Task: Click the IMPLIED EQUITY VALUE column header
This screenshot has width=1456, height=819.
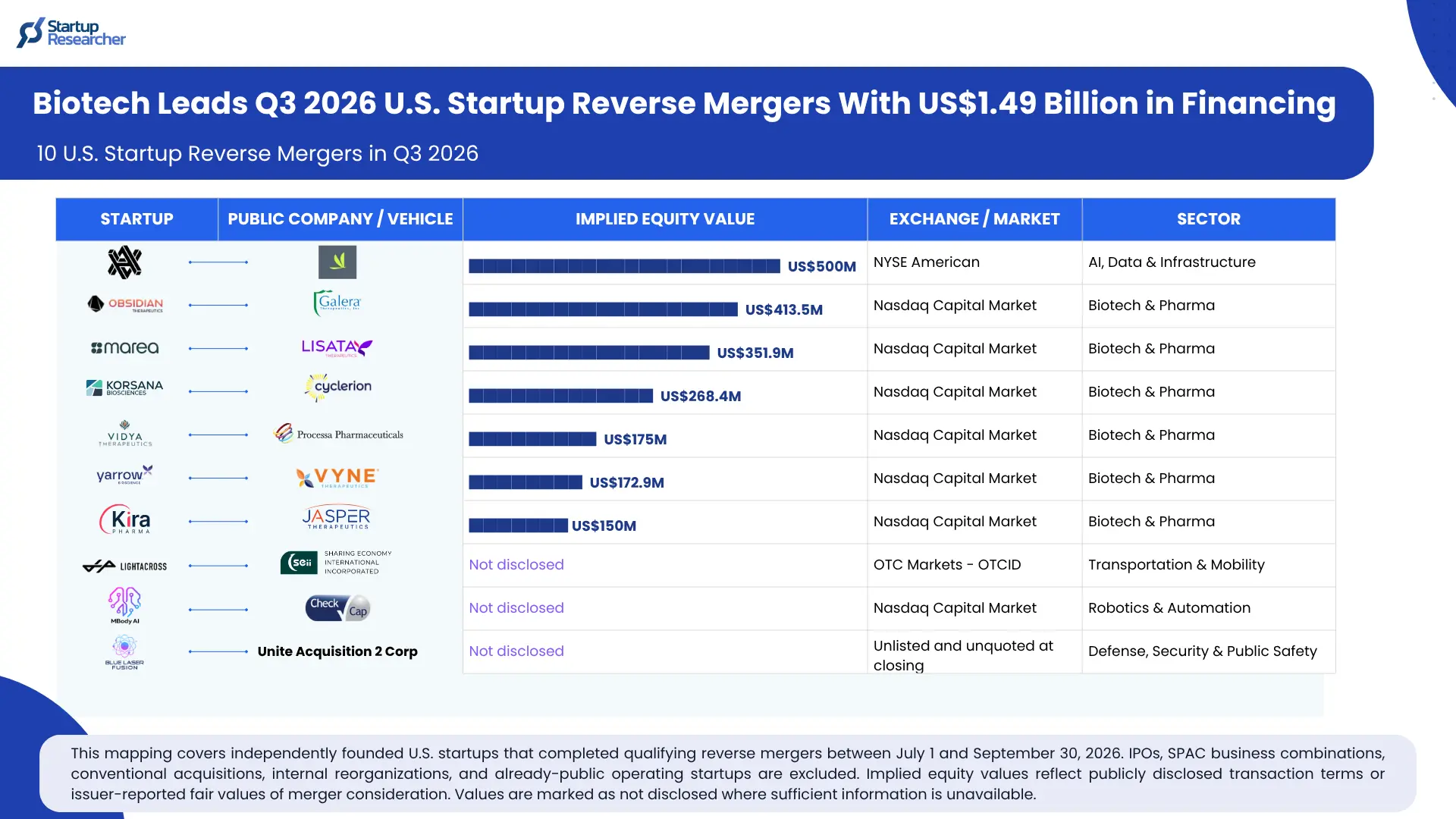Action: point(665,219)
